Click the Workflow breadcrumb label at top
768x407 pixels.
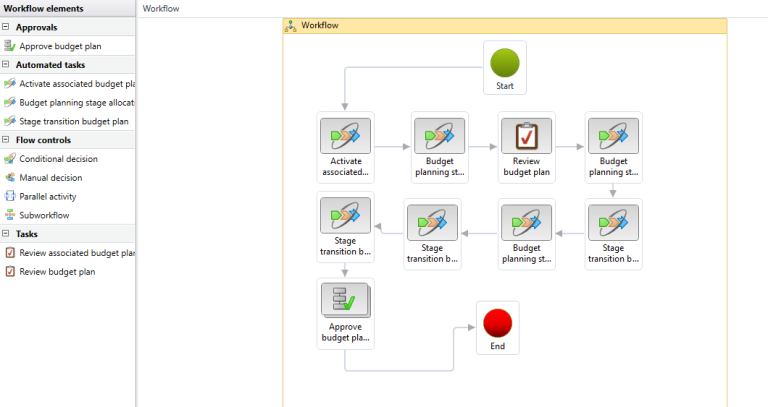point(162,8)
